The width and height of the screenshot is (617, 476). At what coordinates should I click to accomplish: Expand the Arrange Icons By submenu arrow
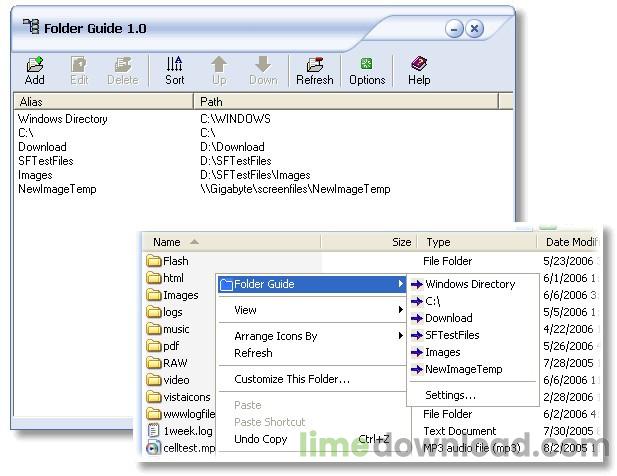coord(401,336)
